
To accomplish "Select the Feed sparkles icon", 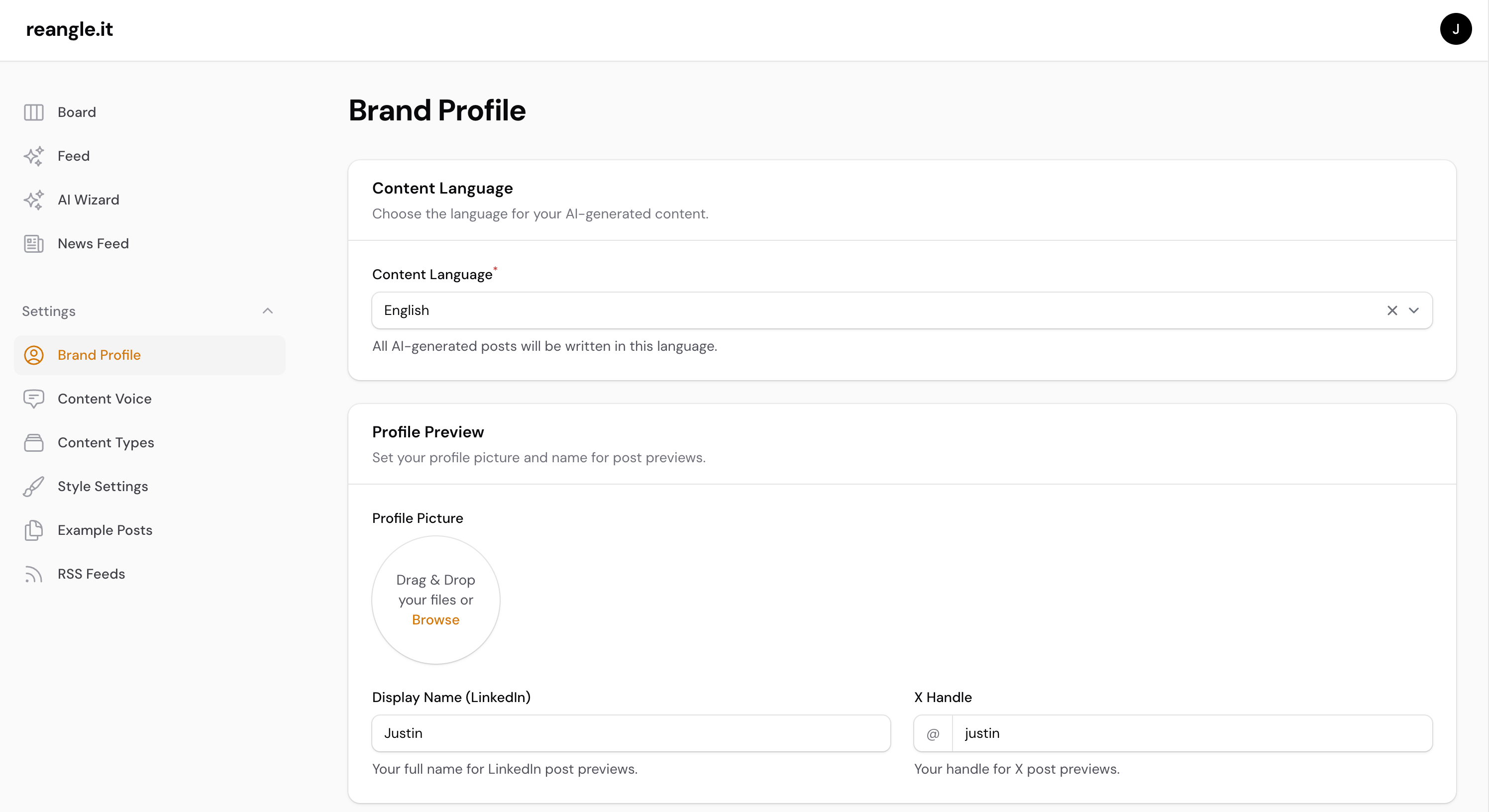I will coord(33,156).
